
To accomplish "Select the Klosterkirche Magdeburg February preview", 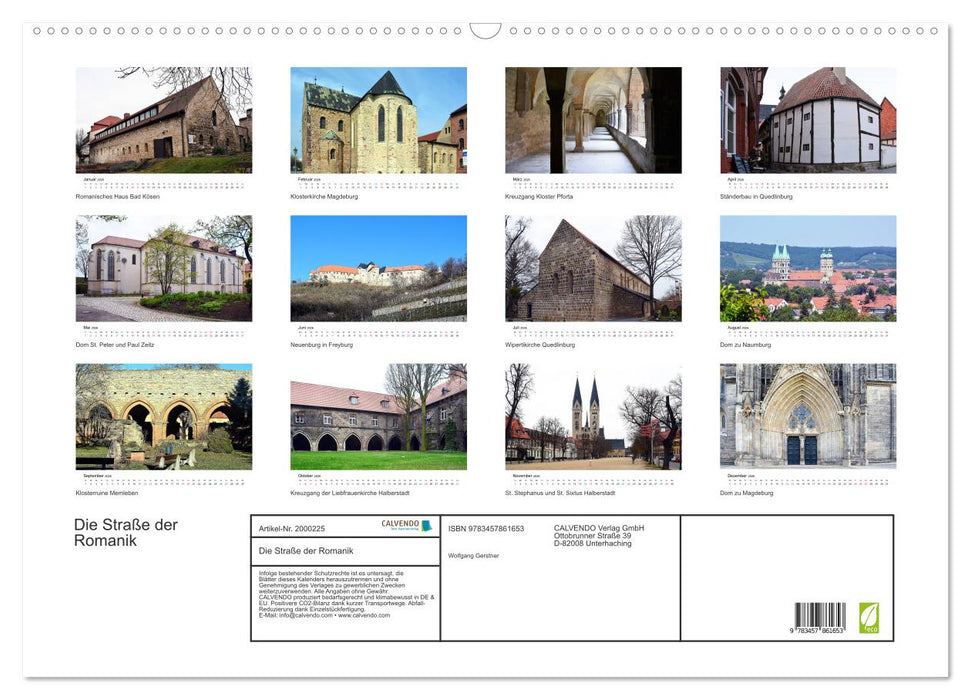I will coord(378,121).
